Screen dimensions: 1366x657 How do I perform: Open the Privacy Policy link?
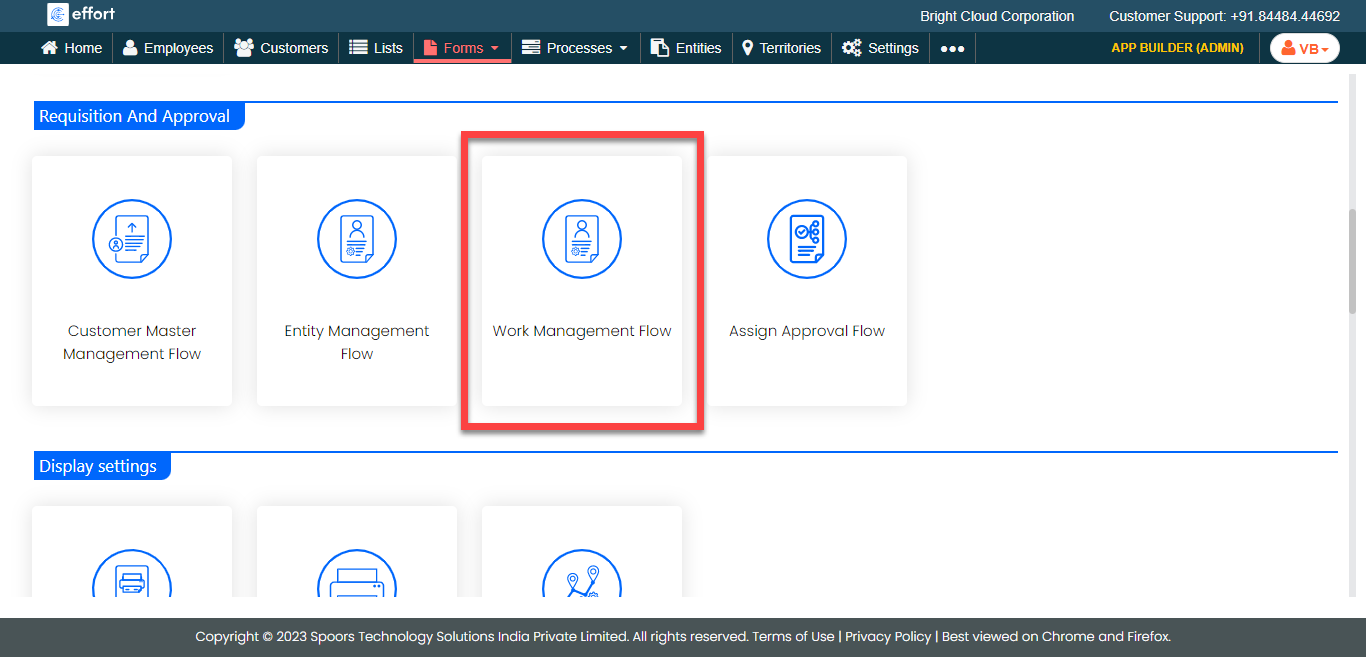pyautogui.click(x=888, y=636)
